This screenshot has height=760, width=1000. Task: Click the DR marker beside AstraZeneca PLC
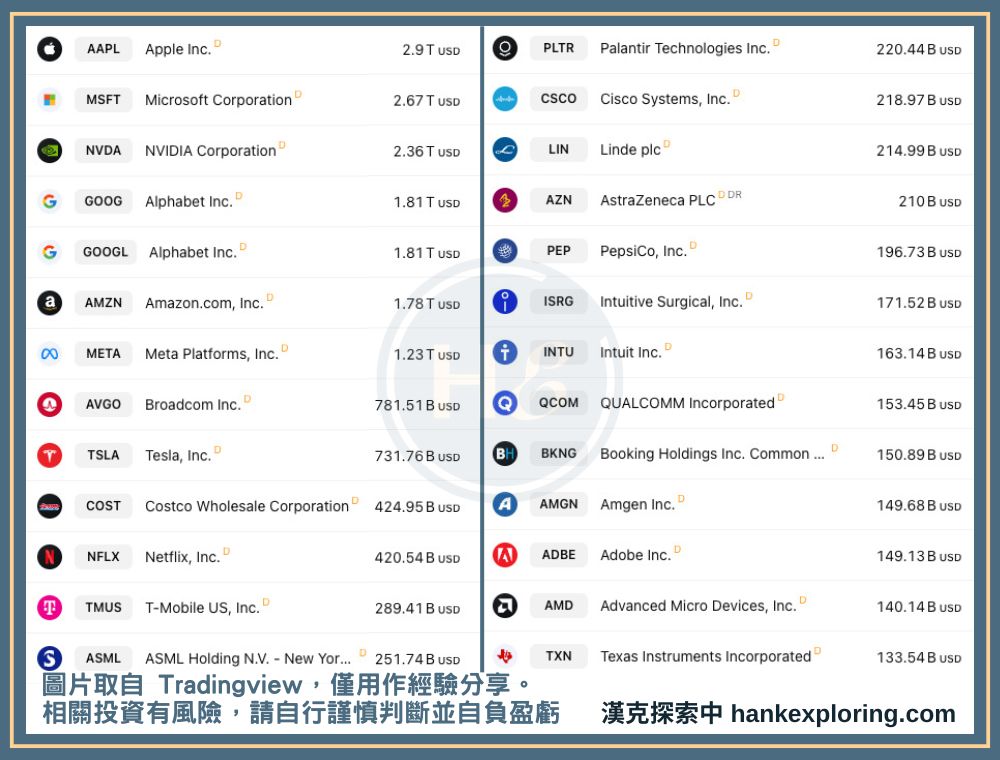735,194
